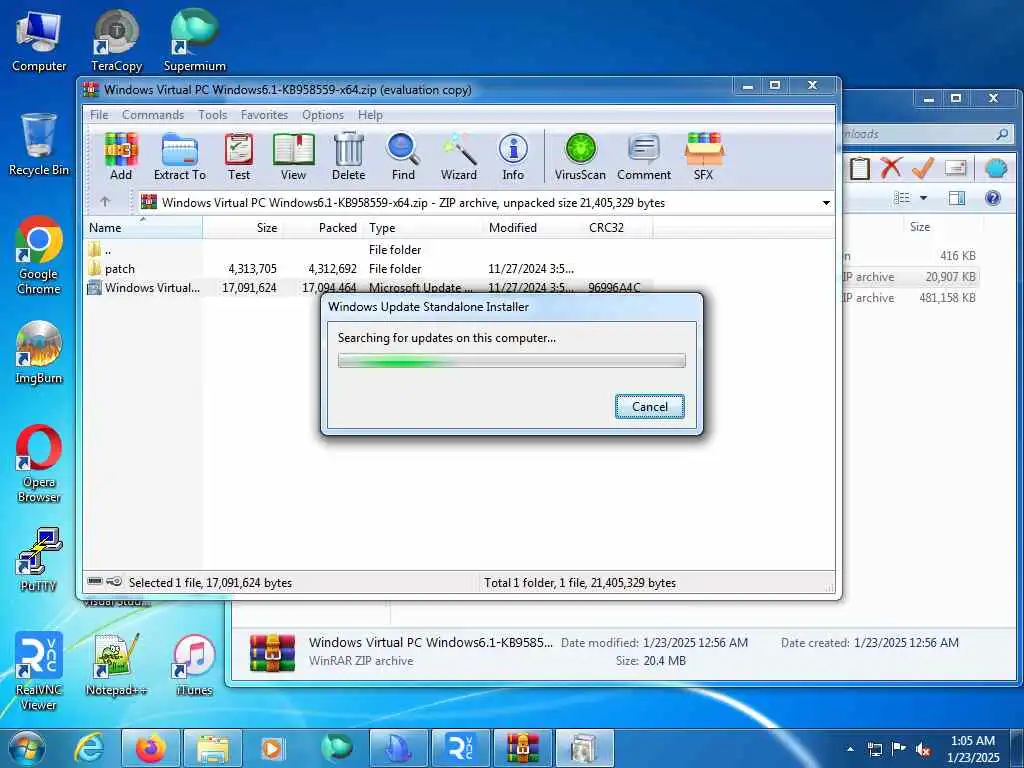Image resolution: width=1024 pixels, height=768 pixels.
Task: Open the File menu
Action: pos(99,115)
